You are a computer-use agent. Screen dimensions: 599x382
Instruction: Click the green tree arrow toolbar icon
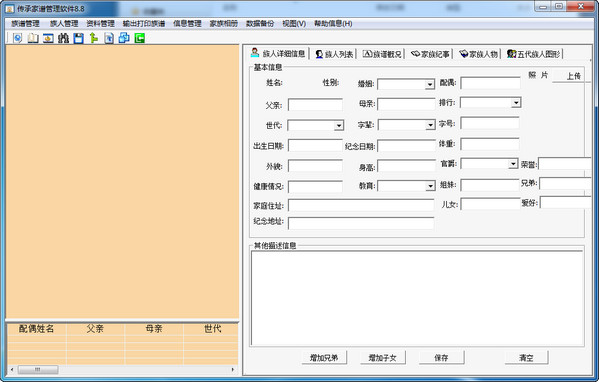point(94,38)
